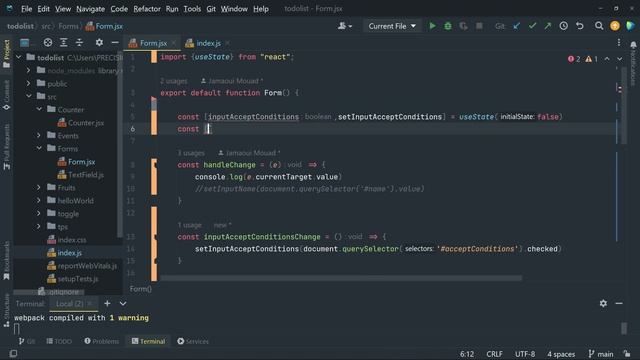The height and width of the screenshot is (360, 640).
Task: Click the Stop square button
Action: point(479,26)
